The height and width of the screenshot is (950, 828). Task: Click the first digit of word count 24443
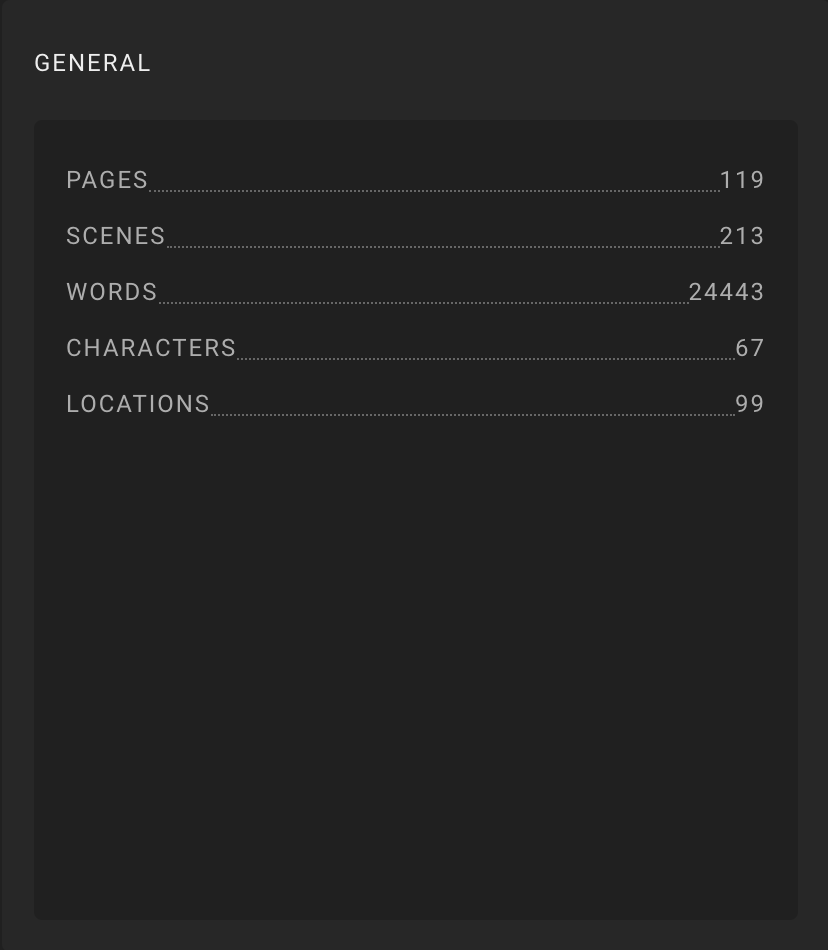[x=696, y=292]
